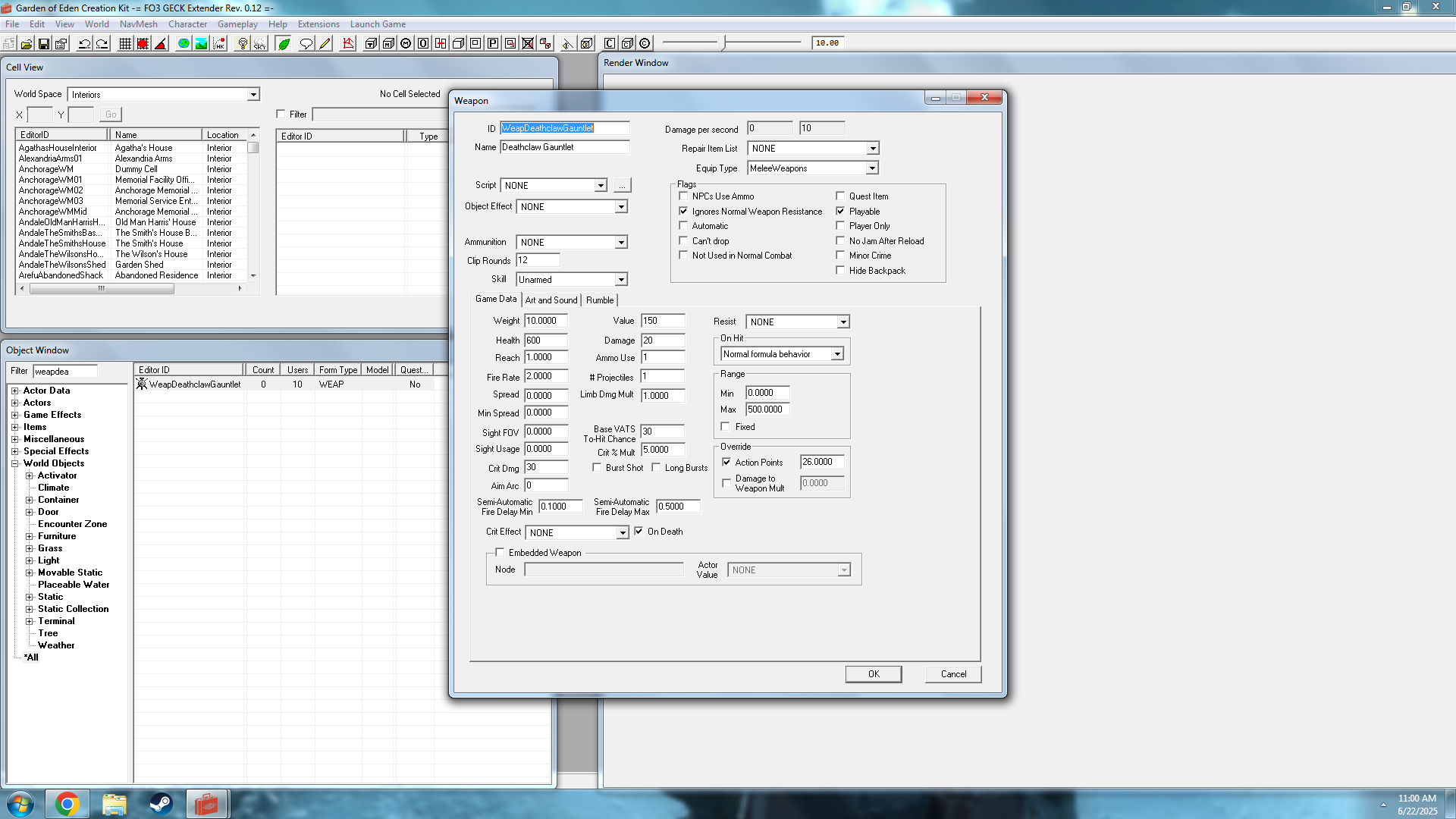Click the circled M toolbar icon
The image size is (1456, 819).
(406, 43)
